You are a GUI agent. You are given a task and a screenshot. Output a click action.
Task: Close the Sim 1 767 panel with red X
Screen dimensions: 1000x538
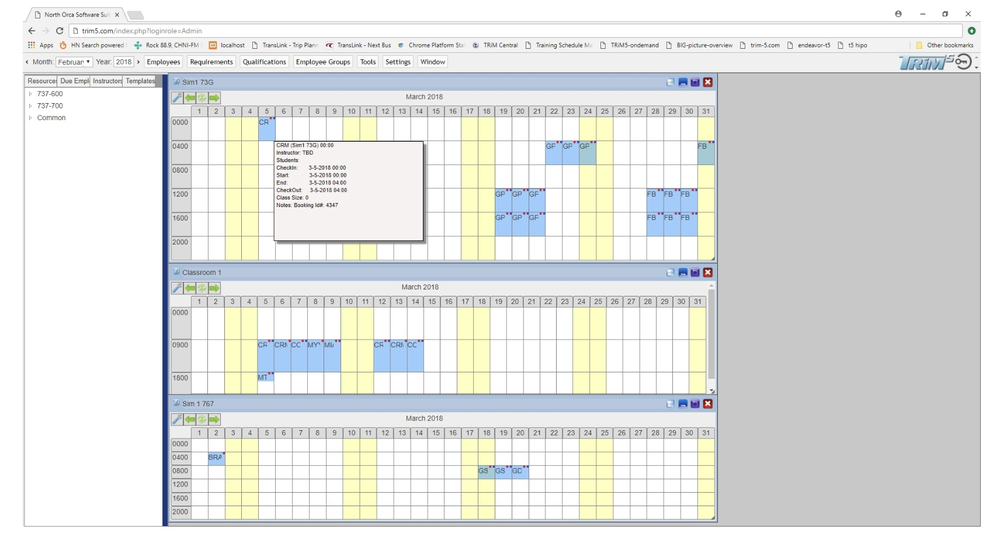(708, 404)
